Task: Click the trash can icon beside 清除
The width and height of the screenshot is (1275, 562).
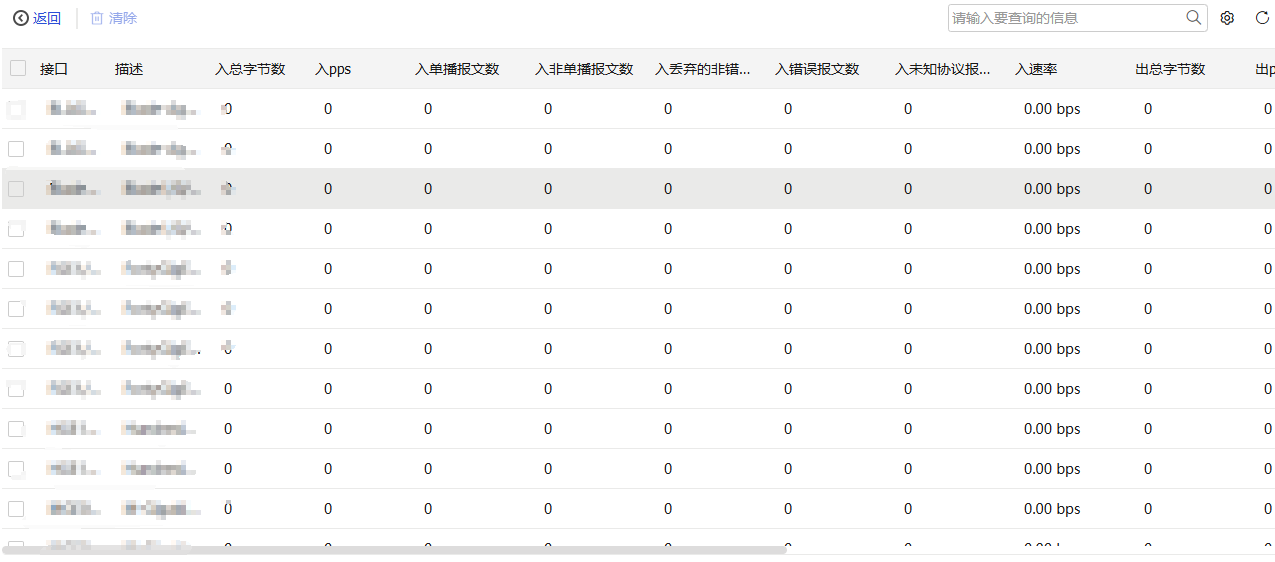Action: [x=97, y=18]
